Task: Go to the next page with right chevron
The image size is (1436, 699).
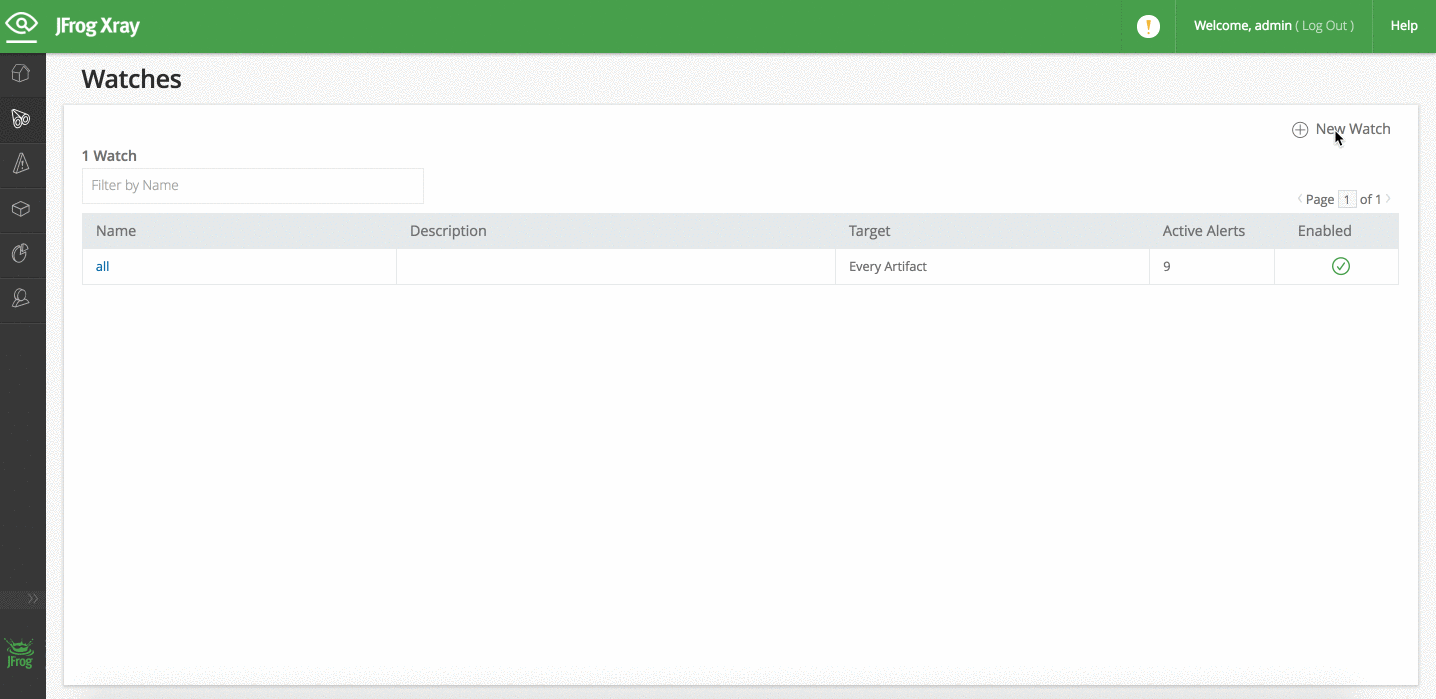Action: click(x=1388, y=199)
